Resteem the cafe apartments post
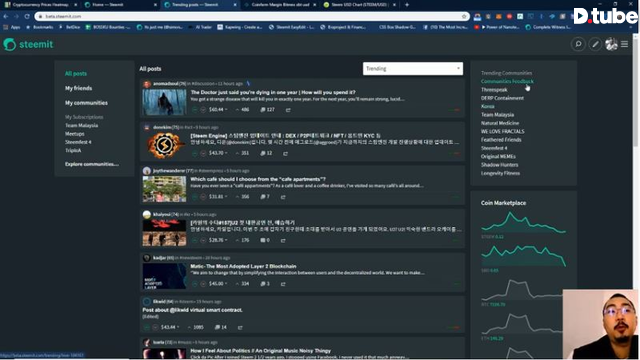This screenshot has width=640, height=360. (x=283, y=197)
